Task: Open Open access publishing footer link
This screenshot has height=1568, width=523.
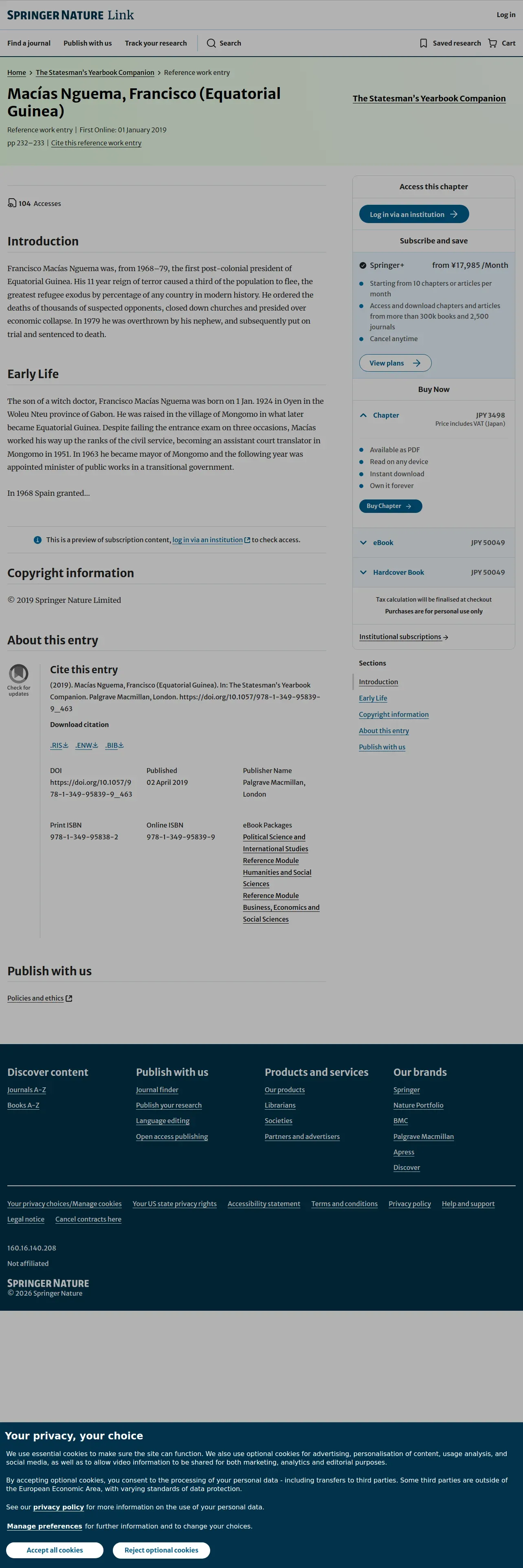Action: pos(172,1137)
